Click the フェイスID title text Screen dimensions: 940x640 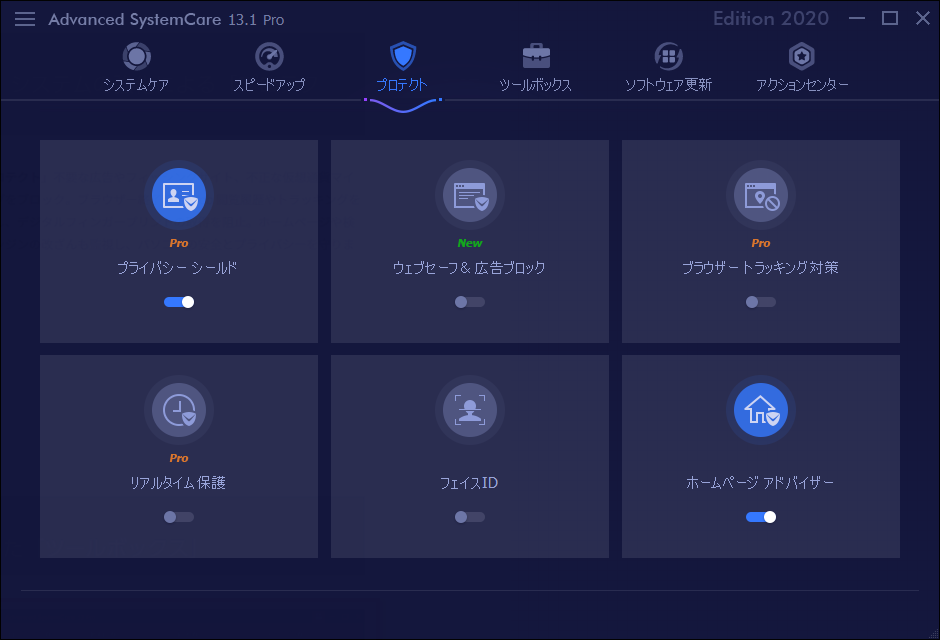tap(469, 483)
